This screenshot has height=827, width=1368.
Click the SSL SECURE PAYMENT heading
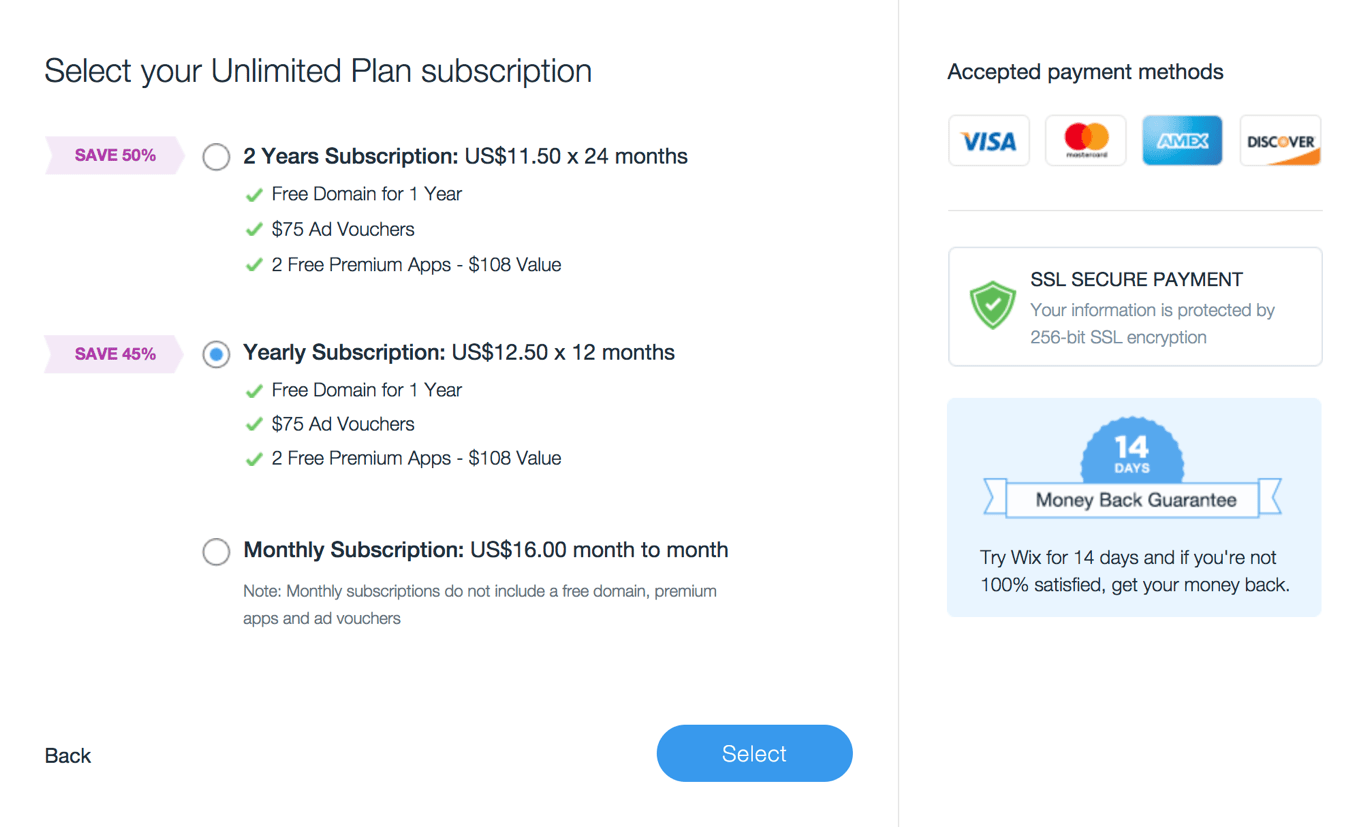pos(1137,279)
